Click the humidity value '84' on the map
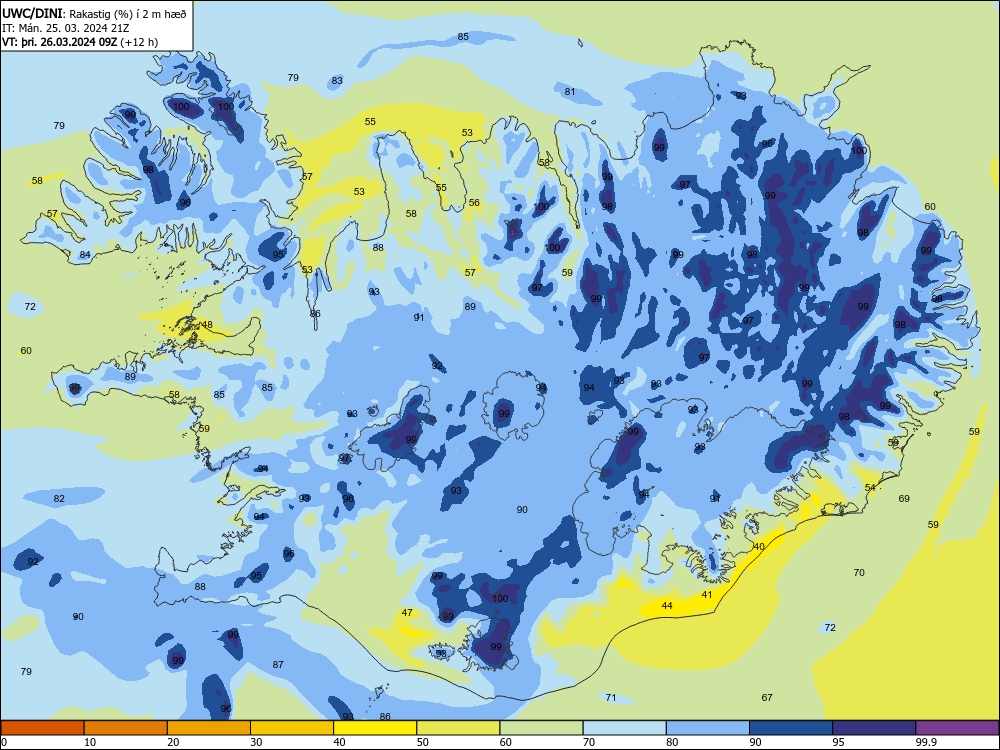 pos(85,255)
